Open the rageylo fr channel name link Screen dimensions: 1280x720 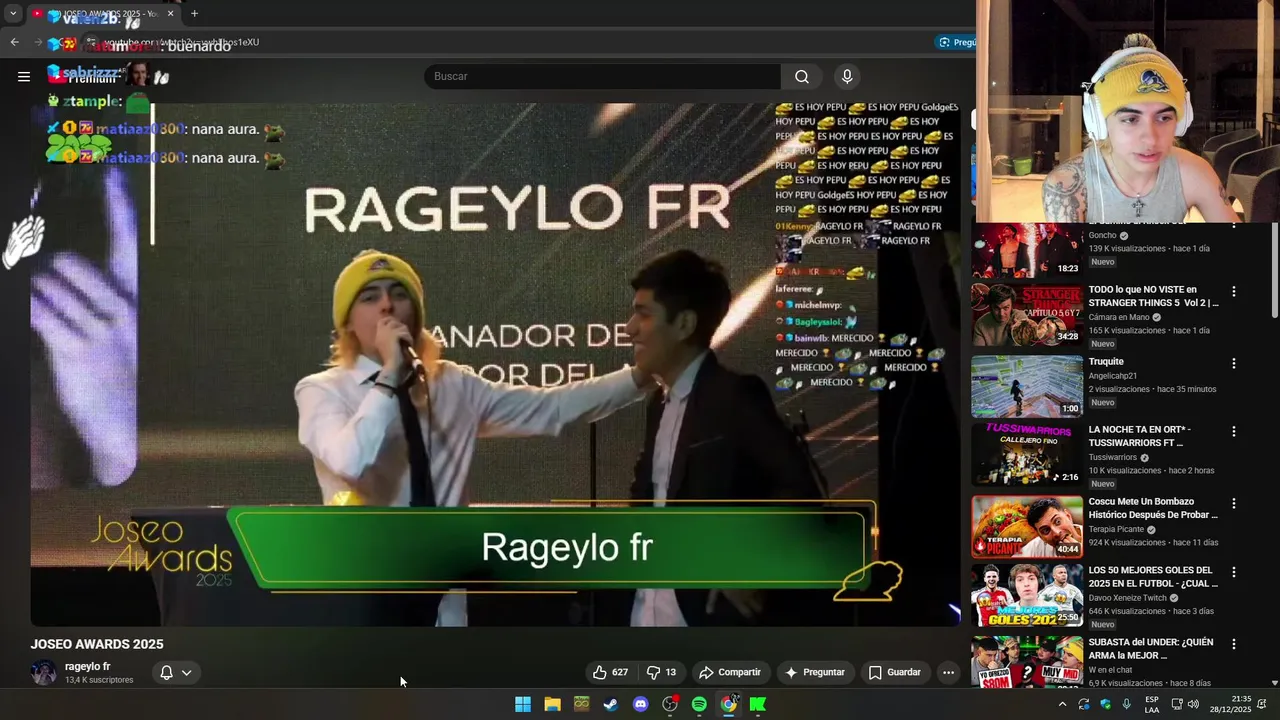point(88,666)
